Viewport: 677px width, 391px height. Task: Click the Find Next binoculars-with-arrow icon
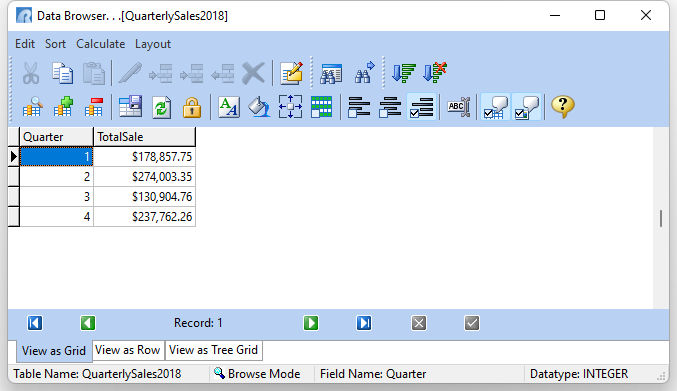(x=364, y=73)
